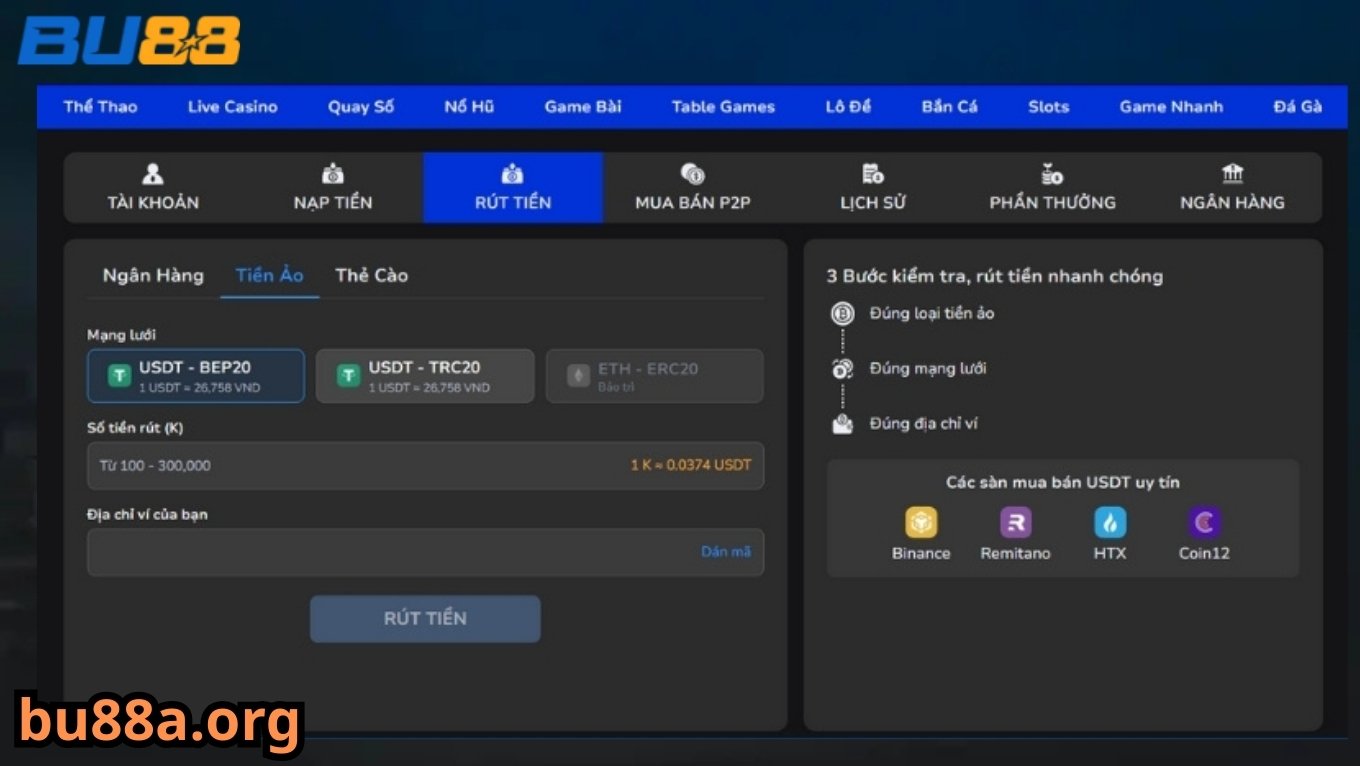1360x766 pixels.
Task: Select the HTX exchange icon
Action: (x=1109, y=523)
